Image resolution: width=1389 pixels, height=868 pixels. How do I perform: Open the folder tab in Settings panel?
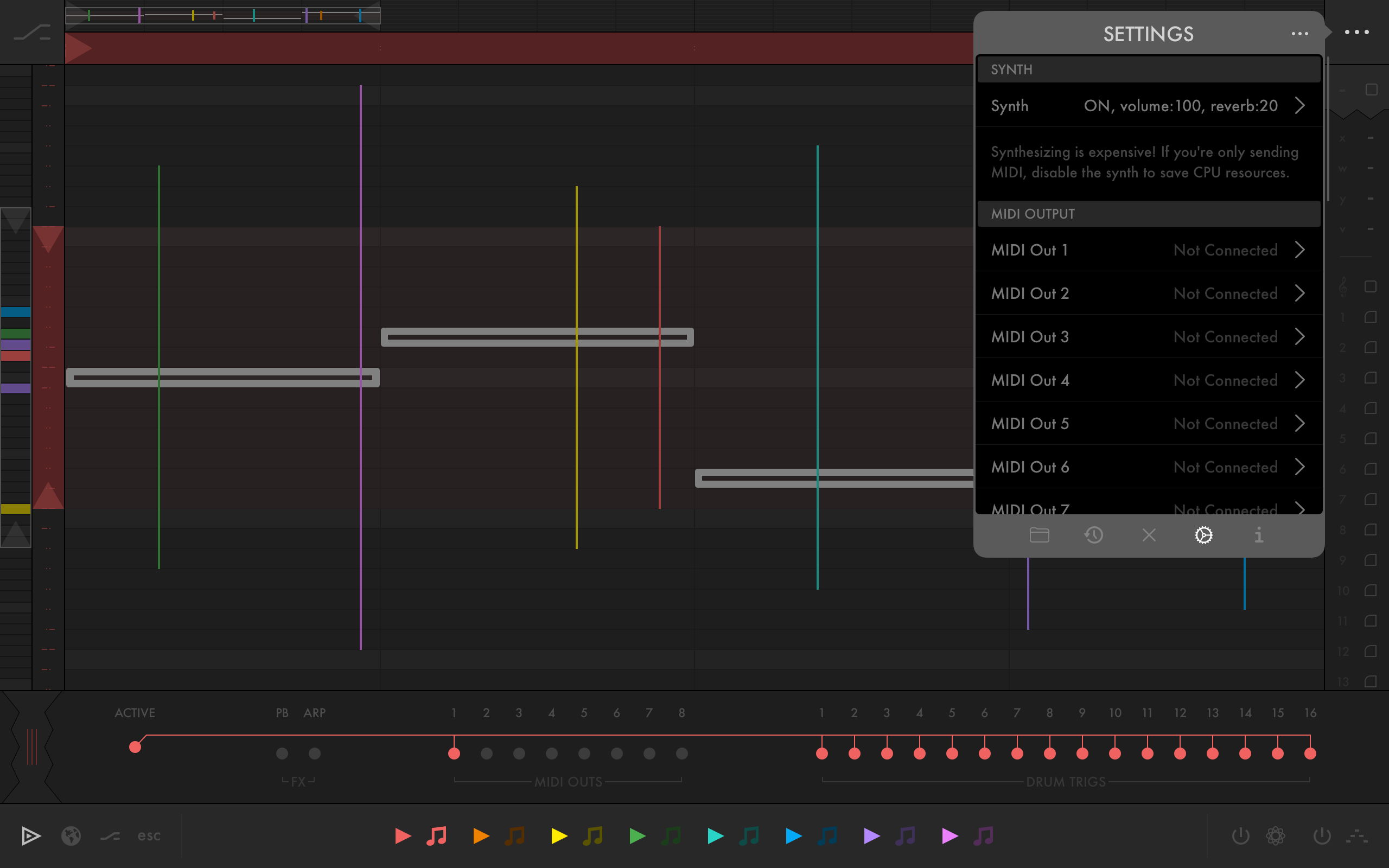(1039, 535)
